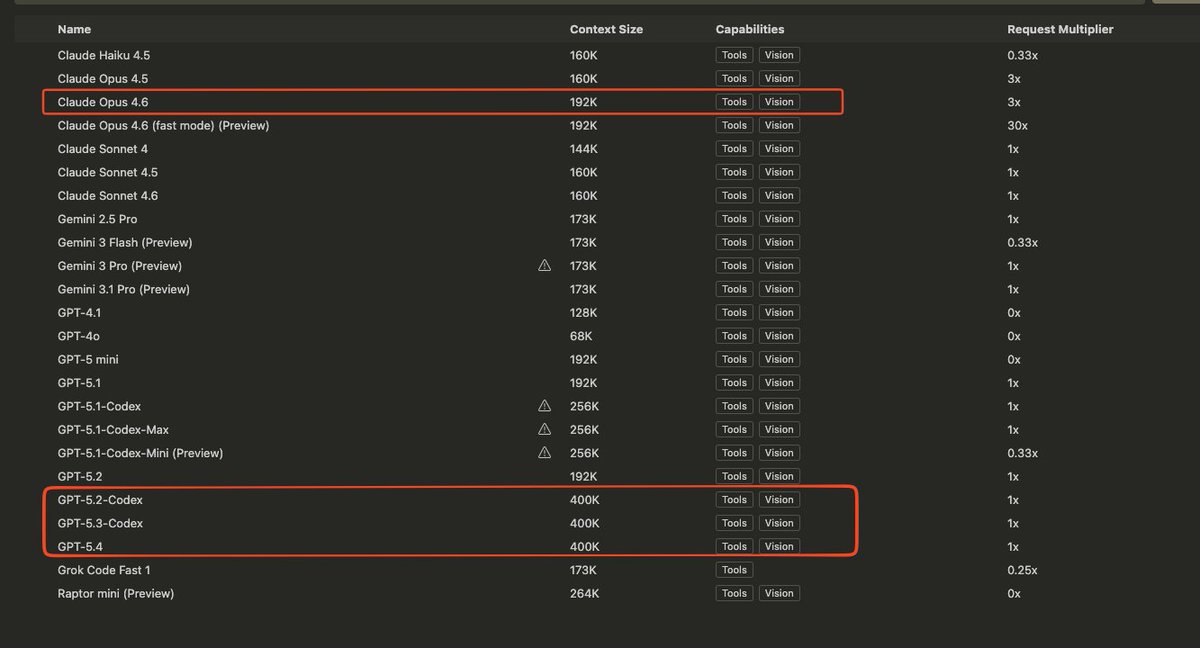Select the GPT-5.2-Codex model name

point(100,500)
